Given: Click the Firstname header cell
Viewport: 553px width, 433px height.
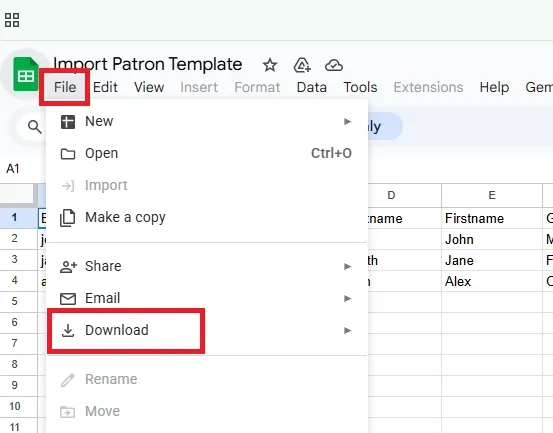Looking at the screenshot, I should tap(492, 218).
